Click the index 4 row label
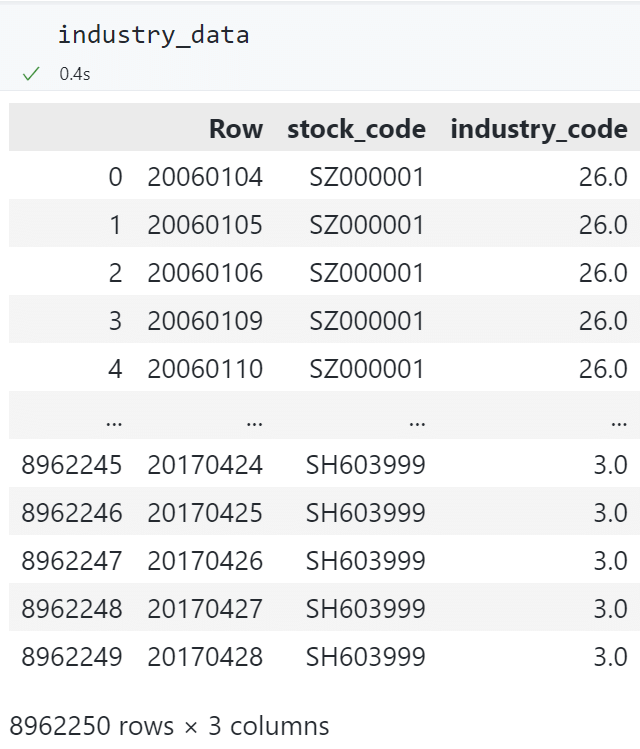This screenshot has width=640, height=749. click(x=115, y=369)
